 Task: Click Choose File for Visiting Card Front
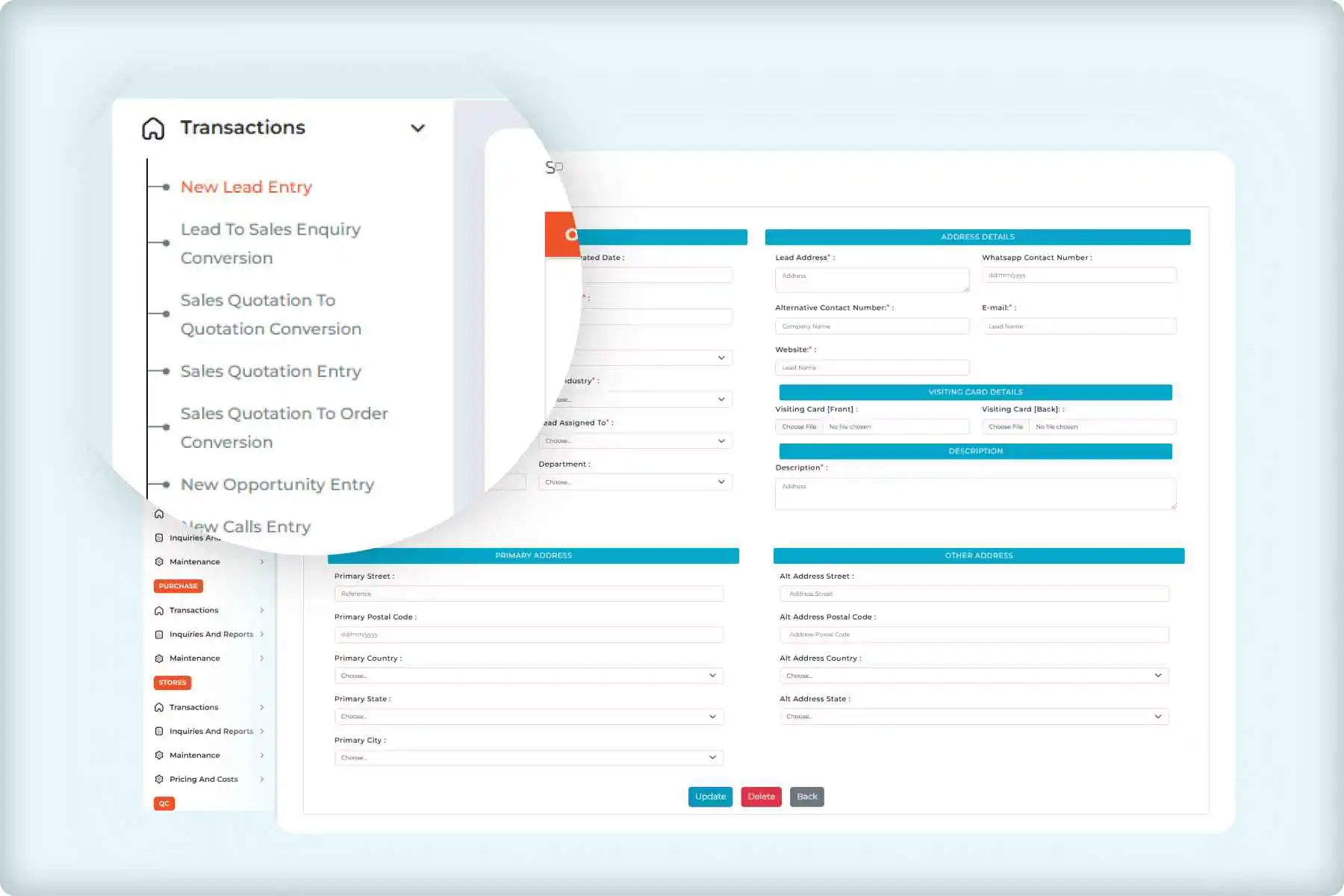coord(798,426)
